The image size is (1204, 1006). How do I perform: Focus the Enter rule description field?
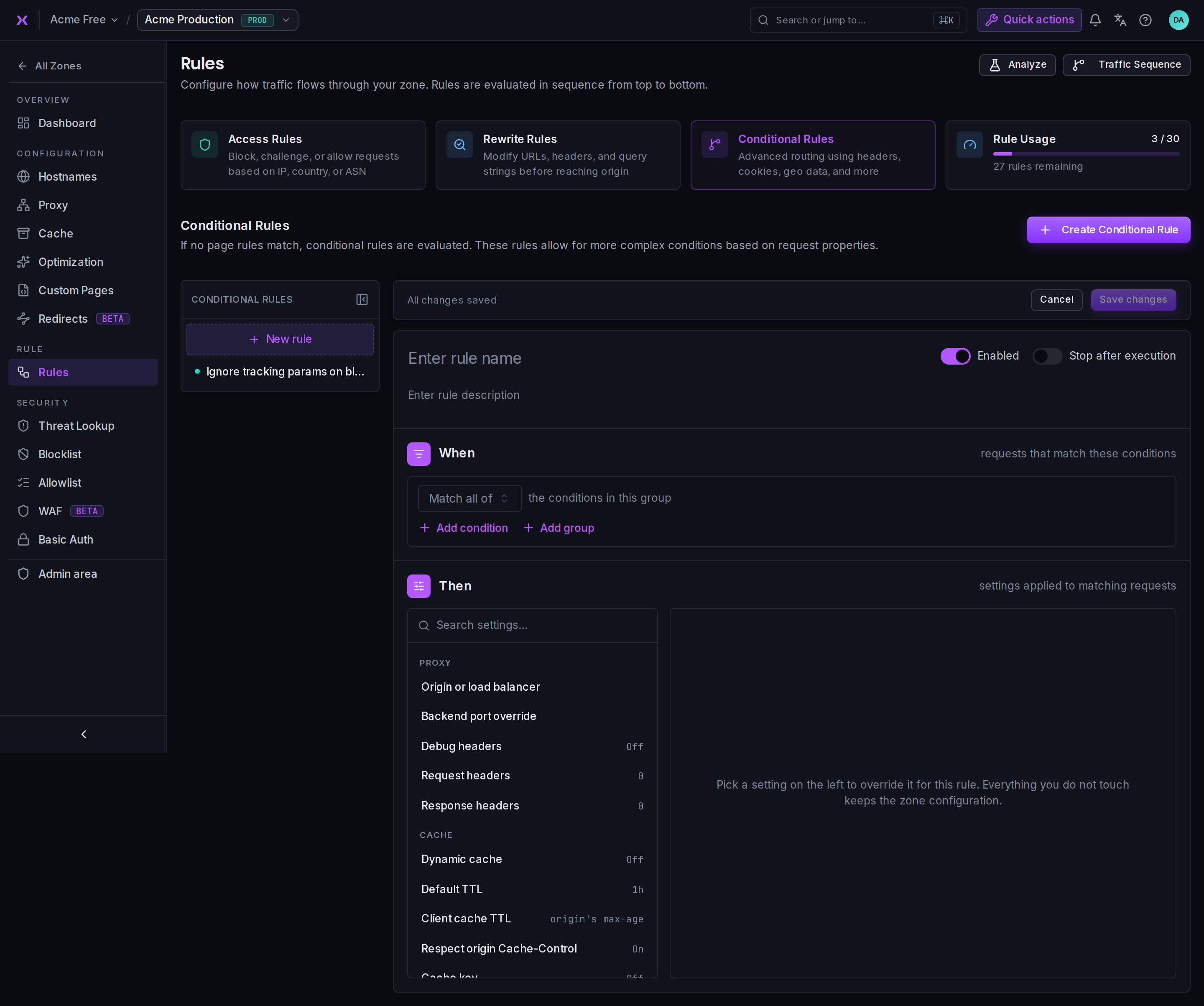click(x=791, y=395)
